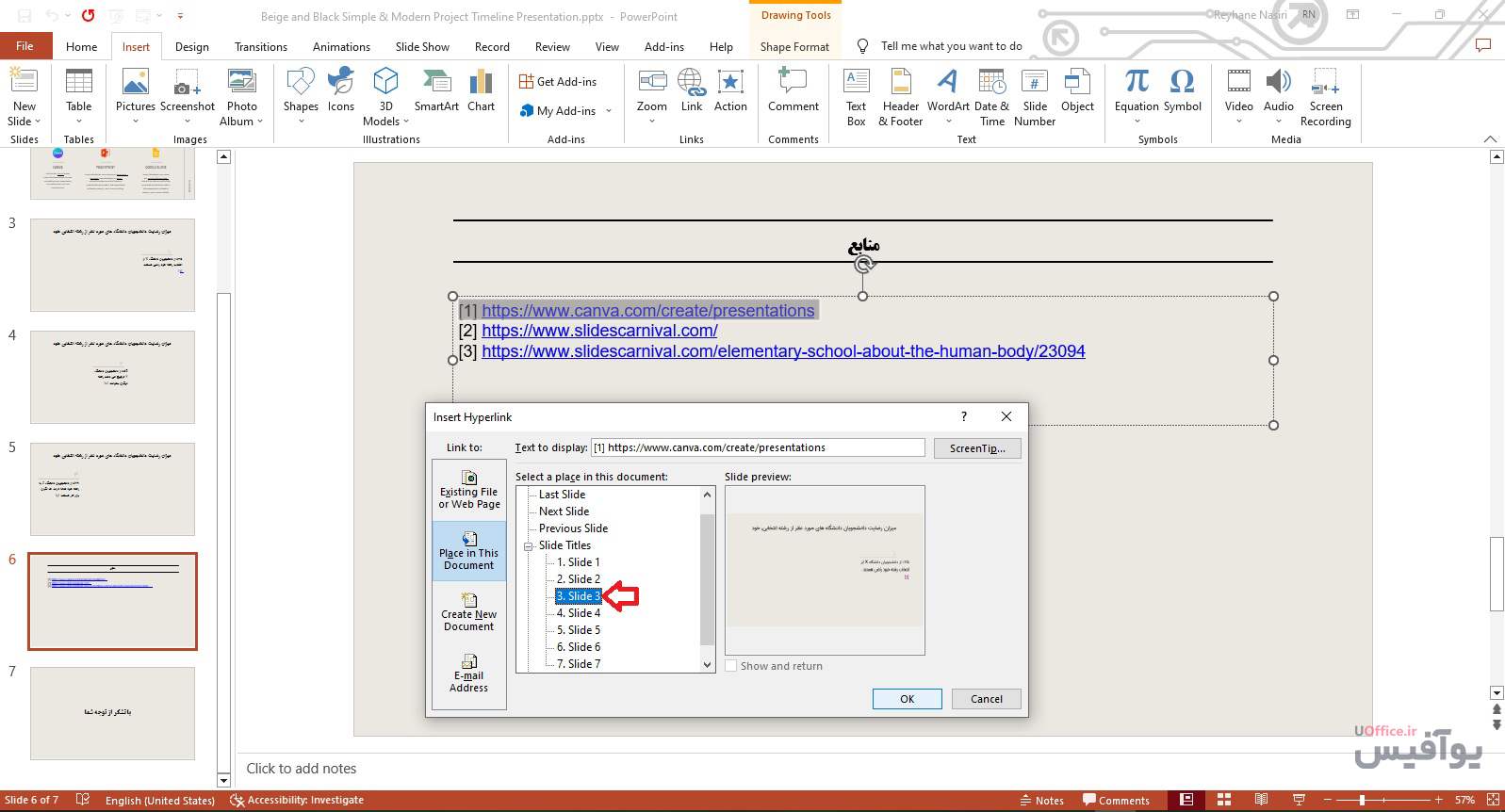The image size is (1505, 812).
Task: Open slide 7 thumbnail in slide panel
Action: (112, 713)
